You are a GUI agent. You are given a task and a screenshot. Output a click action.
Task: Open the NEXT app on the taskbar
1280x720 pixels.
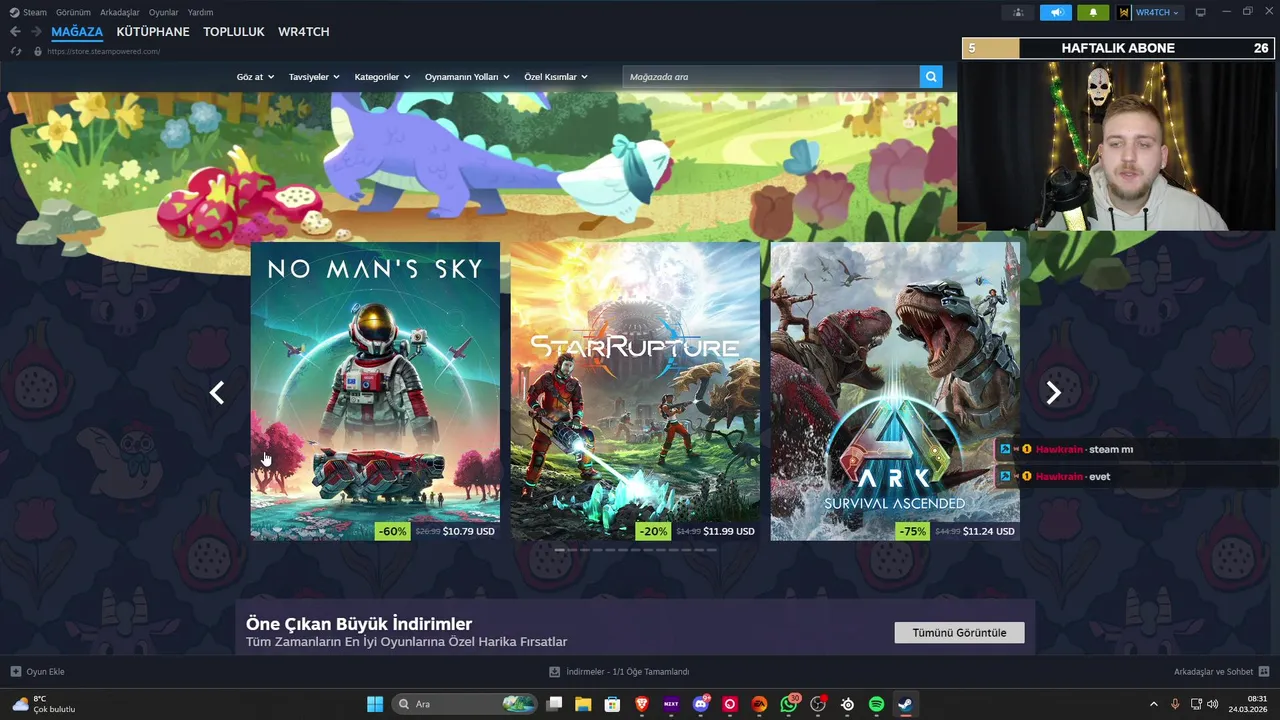[x=671, y=704]
